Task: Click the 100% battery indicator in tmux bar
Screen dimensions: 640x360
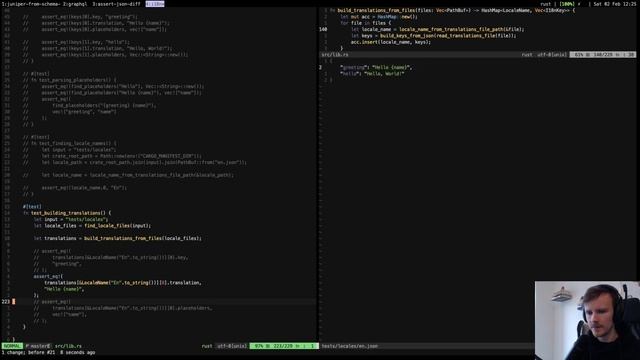Action: (567, 4)
